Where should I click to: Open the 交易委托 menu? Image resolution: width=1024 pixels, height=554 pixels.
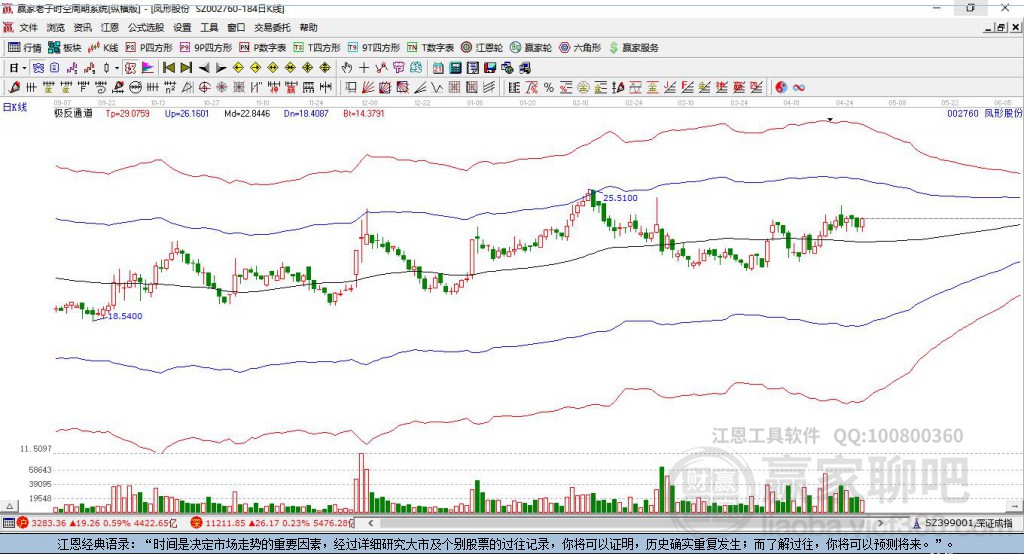272,27
